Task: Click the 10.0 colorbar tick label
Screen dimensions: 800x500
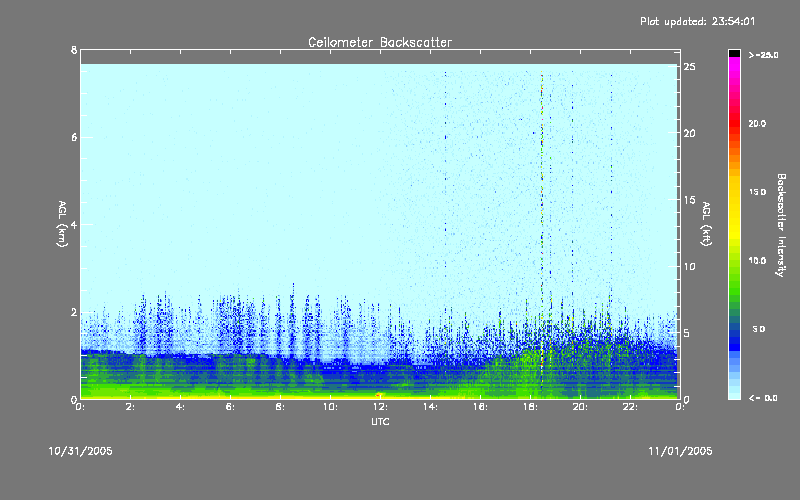Action: coord(757,261)
